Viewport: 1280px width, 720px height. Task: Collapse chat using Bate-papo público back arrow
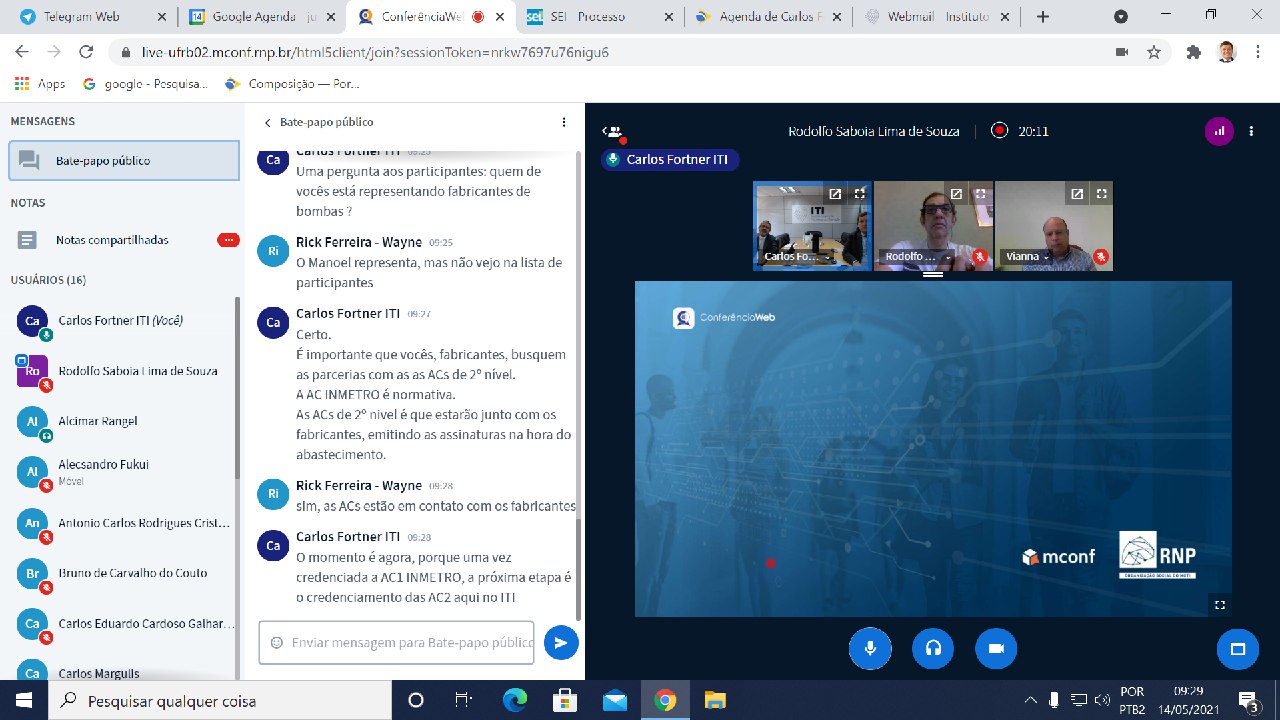[268, 122]
